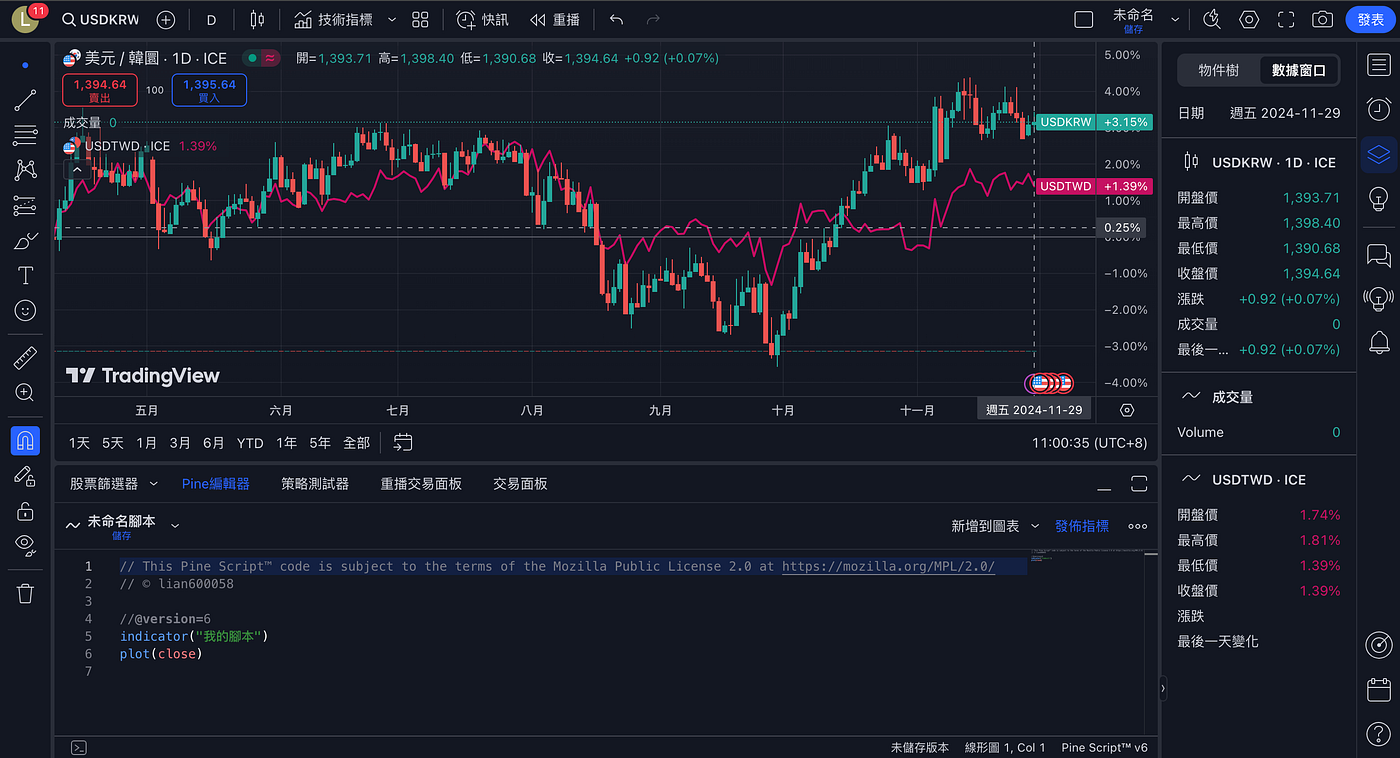This screenshot has width=1400, height=758.
Task: Open the Fibonacci and Gann tools
Action: [25, 135]
